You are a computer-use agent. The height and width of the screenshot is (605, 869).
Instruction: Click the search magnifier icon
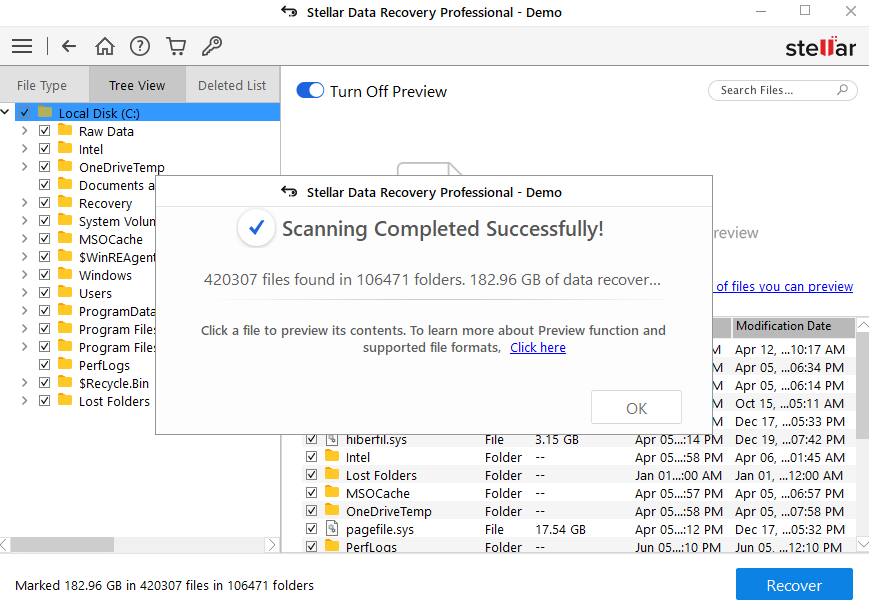[x=842, y=90]
